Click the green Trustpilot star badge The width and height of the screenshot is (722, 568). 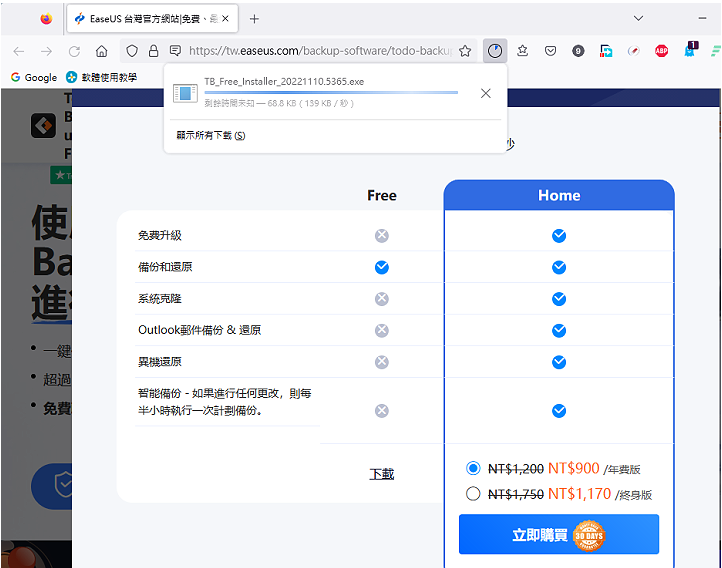(x=61, y=175)
